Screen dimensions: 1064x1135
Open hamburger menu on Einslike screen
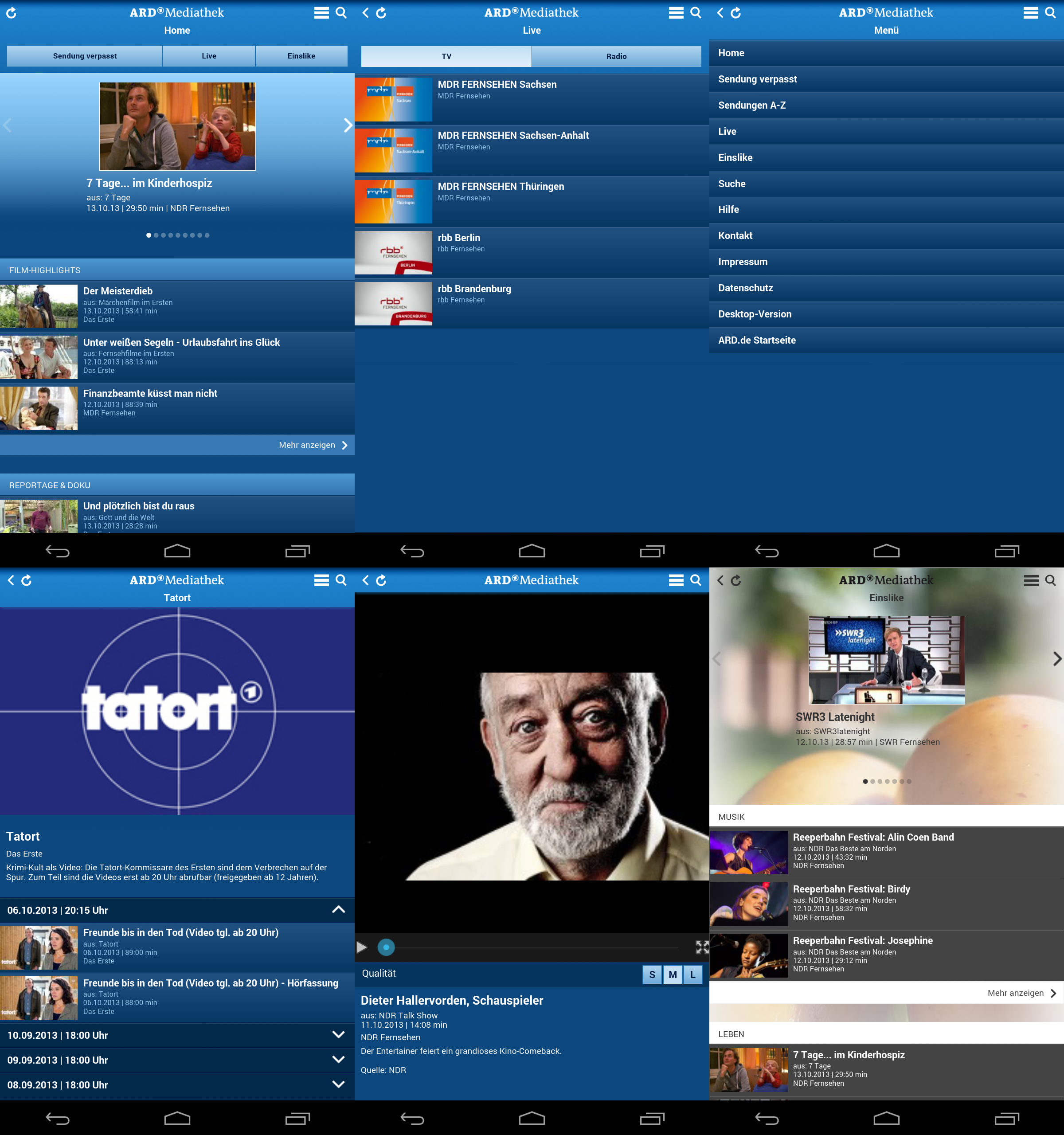pos(1030,580)
